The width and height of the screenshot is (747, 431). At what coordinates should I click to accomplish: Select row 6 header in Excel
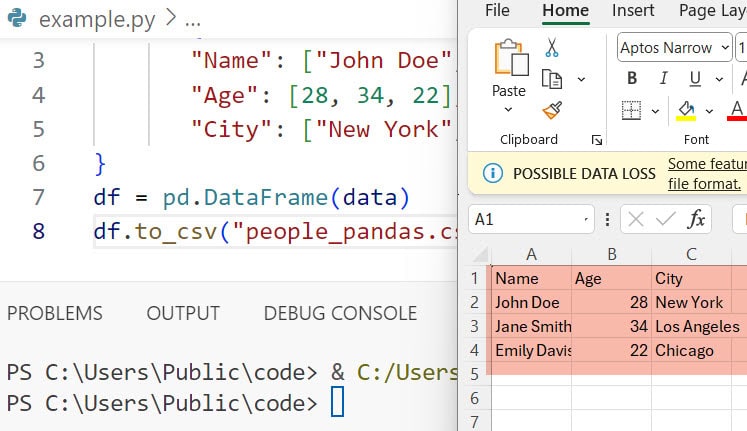pyautogui.click(x=474, y=398)
